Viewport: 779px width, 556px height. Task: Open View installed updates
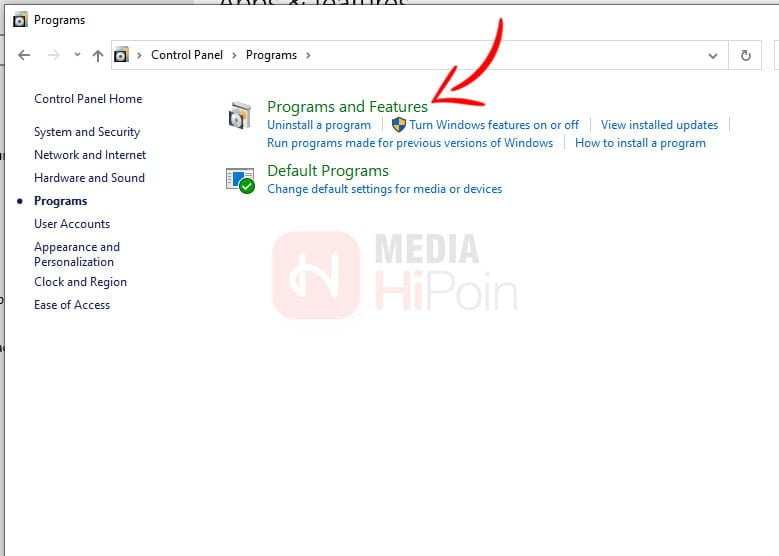(x=659, y=125)
